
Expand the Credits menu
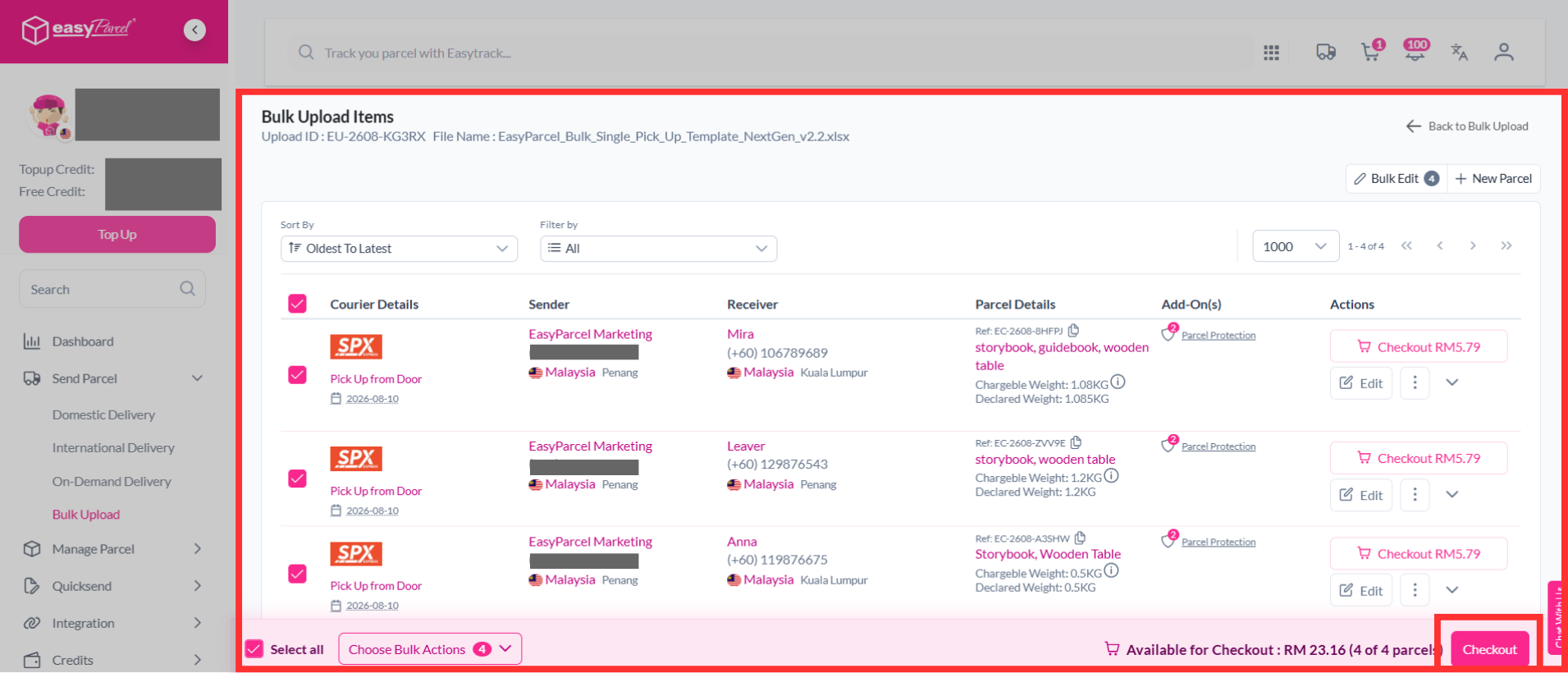point(197,660)
